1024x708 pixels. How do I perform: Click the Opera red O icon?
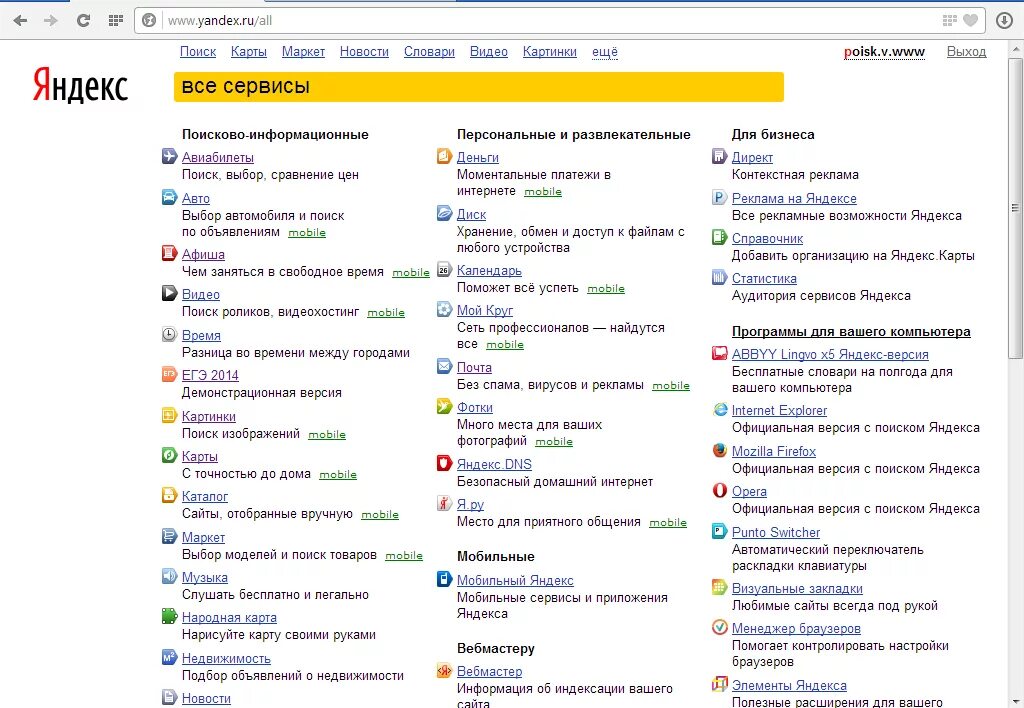point(719,490)
